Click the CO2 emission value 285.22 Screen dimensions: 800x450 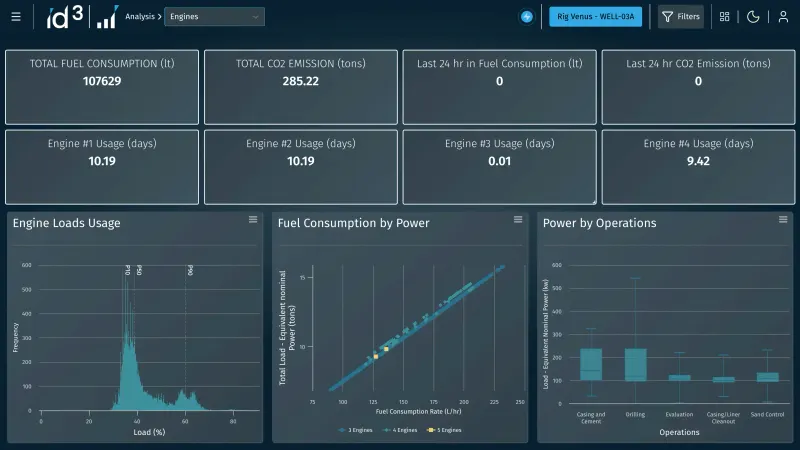(301, 81)
